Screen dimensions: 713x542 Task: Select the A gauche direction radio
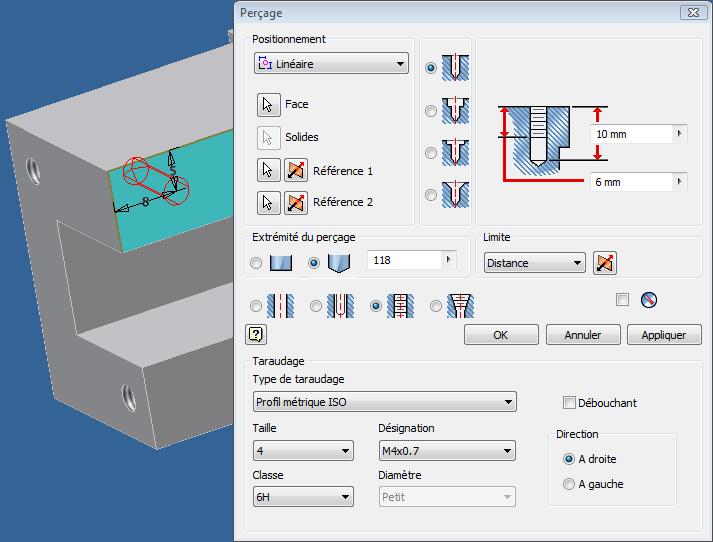pyautogui.click(x=570, y=484)
